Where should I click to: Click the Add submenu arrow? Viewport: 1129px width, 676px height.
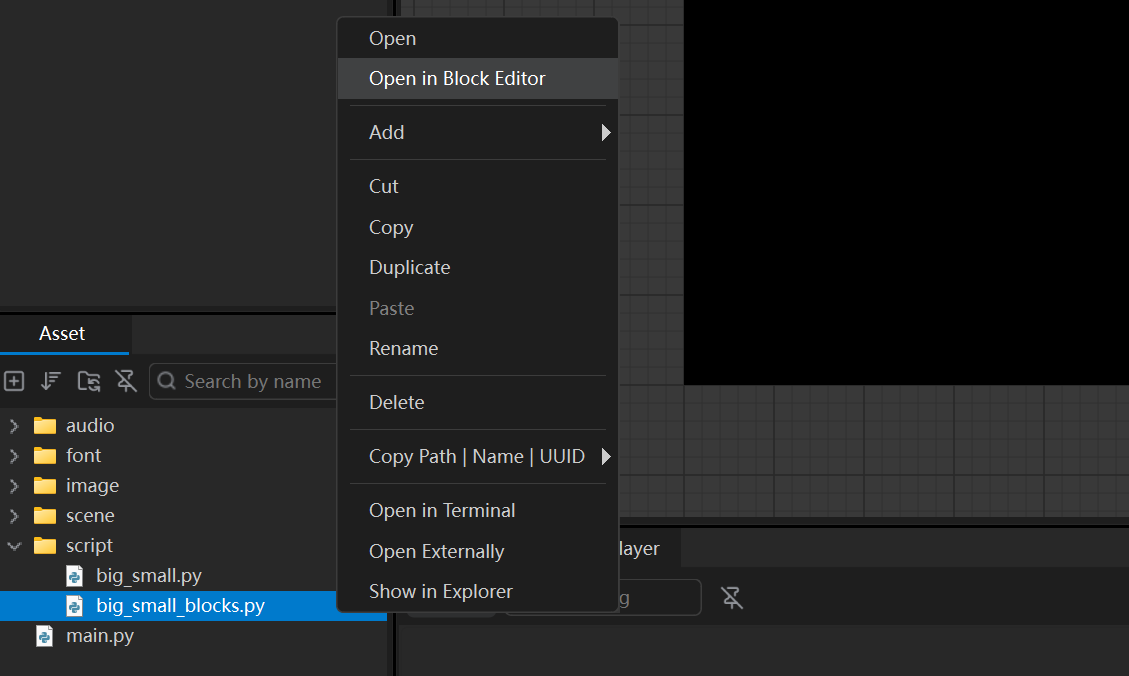coord(606,132)
